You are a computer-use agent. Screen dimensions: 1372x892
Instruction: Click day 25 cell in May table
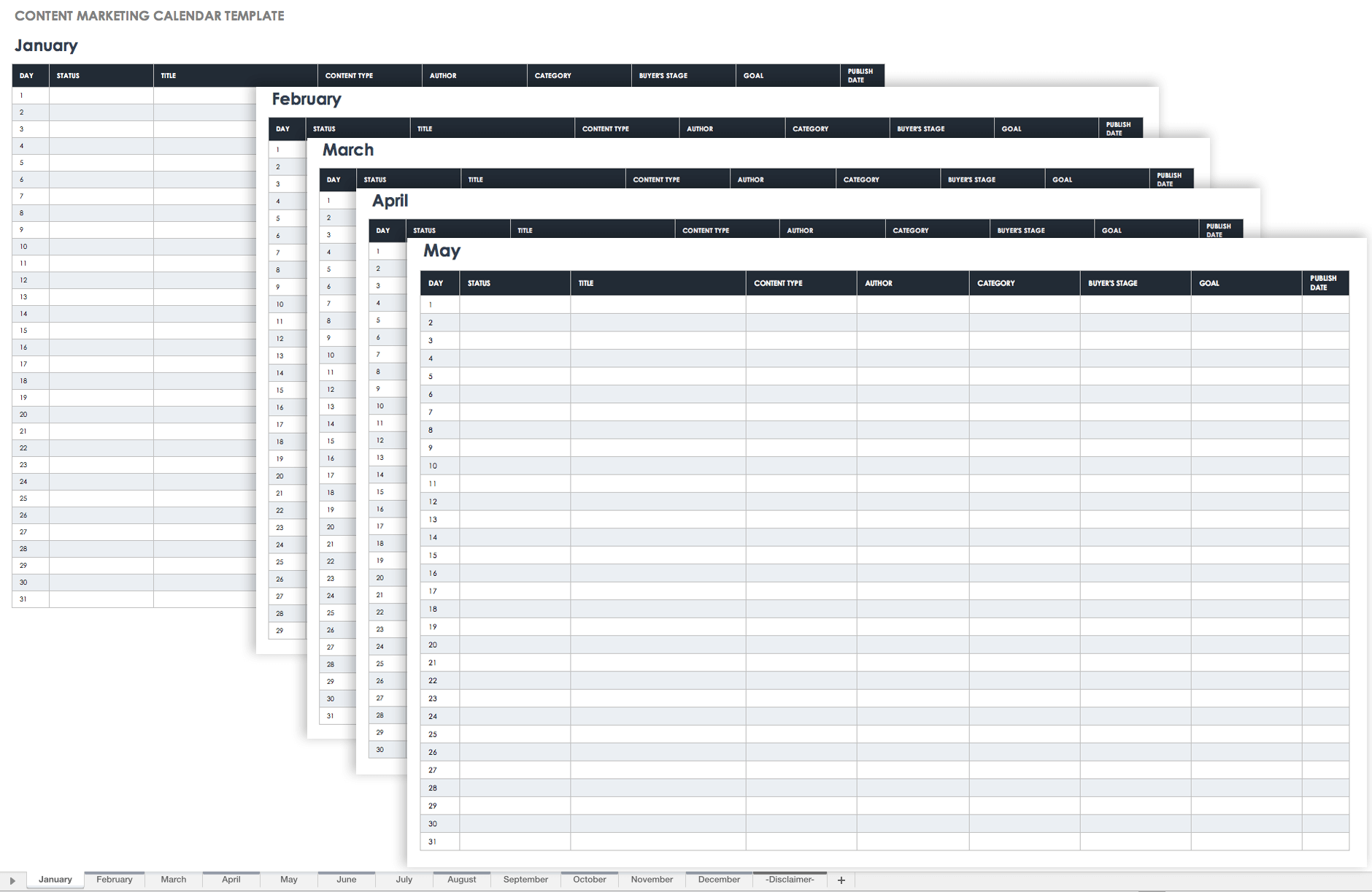tap(439, 734)
